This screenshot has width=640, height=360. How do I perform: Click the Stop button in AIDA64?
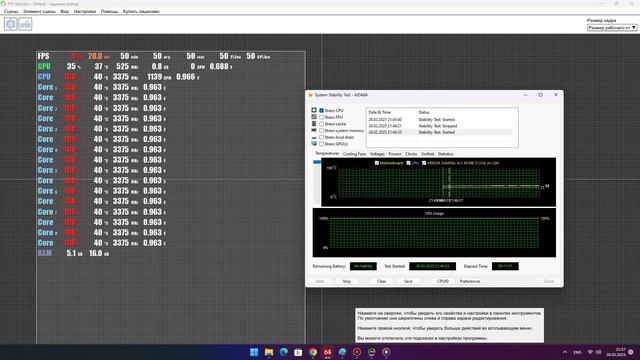[x=347, y=281]
